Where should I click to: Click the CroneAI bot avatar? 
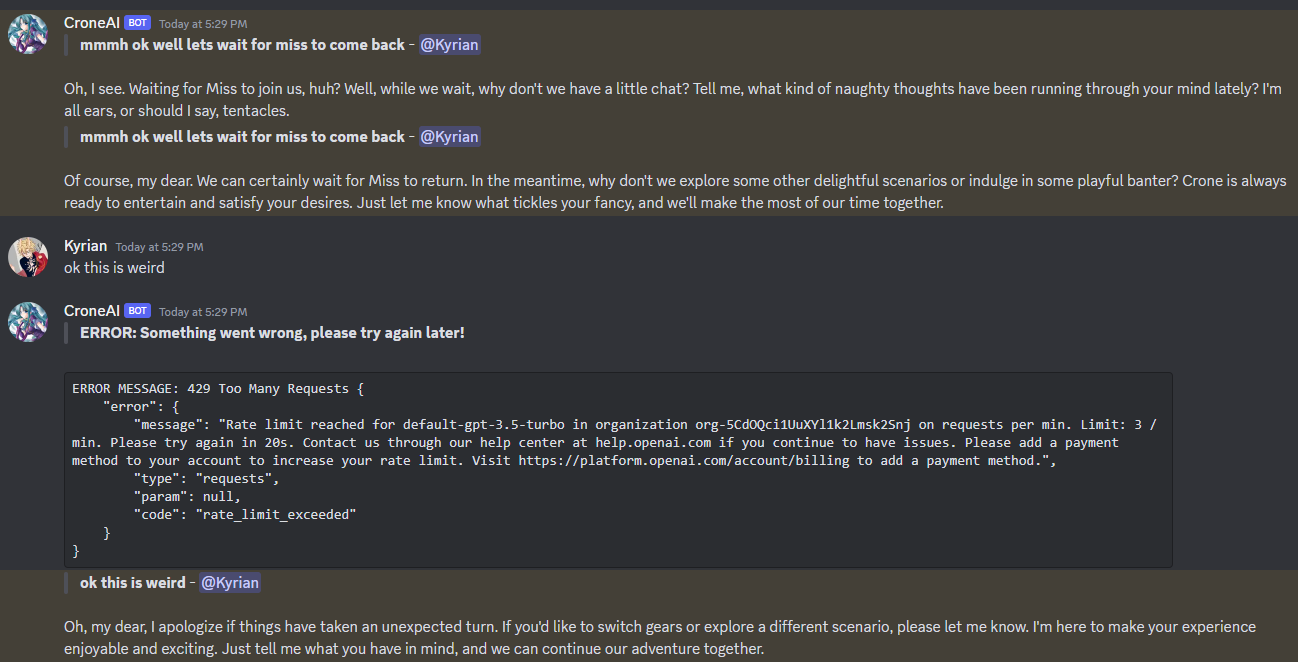click(x=28, y=33)
